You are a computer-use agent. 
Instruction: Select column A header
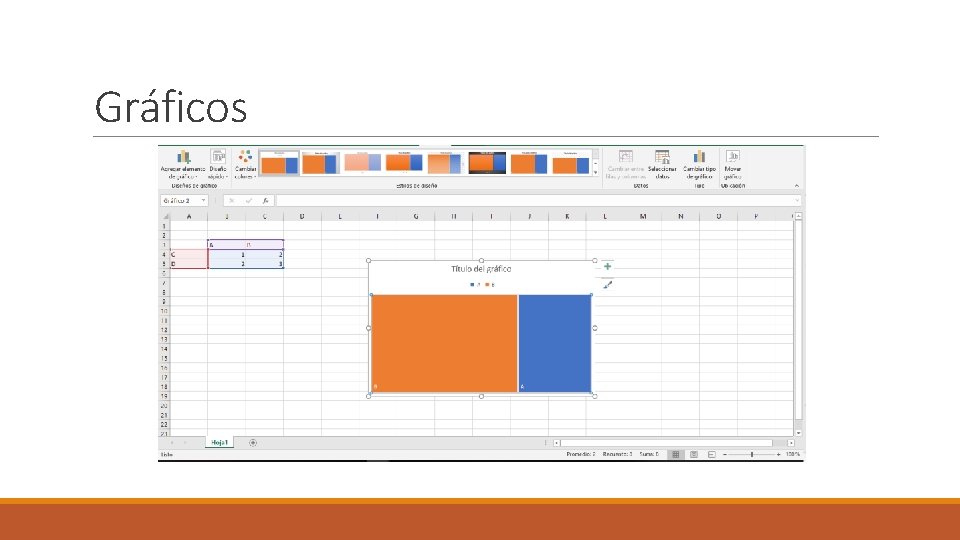[x=189, y=216]
